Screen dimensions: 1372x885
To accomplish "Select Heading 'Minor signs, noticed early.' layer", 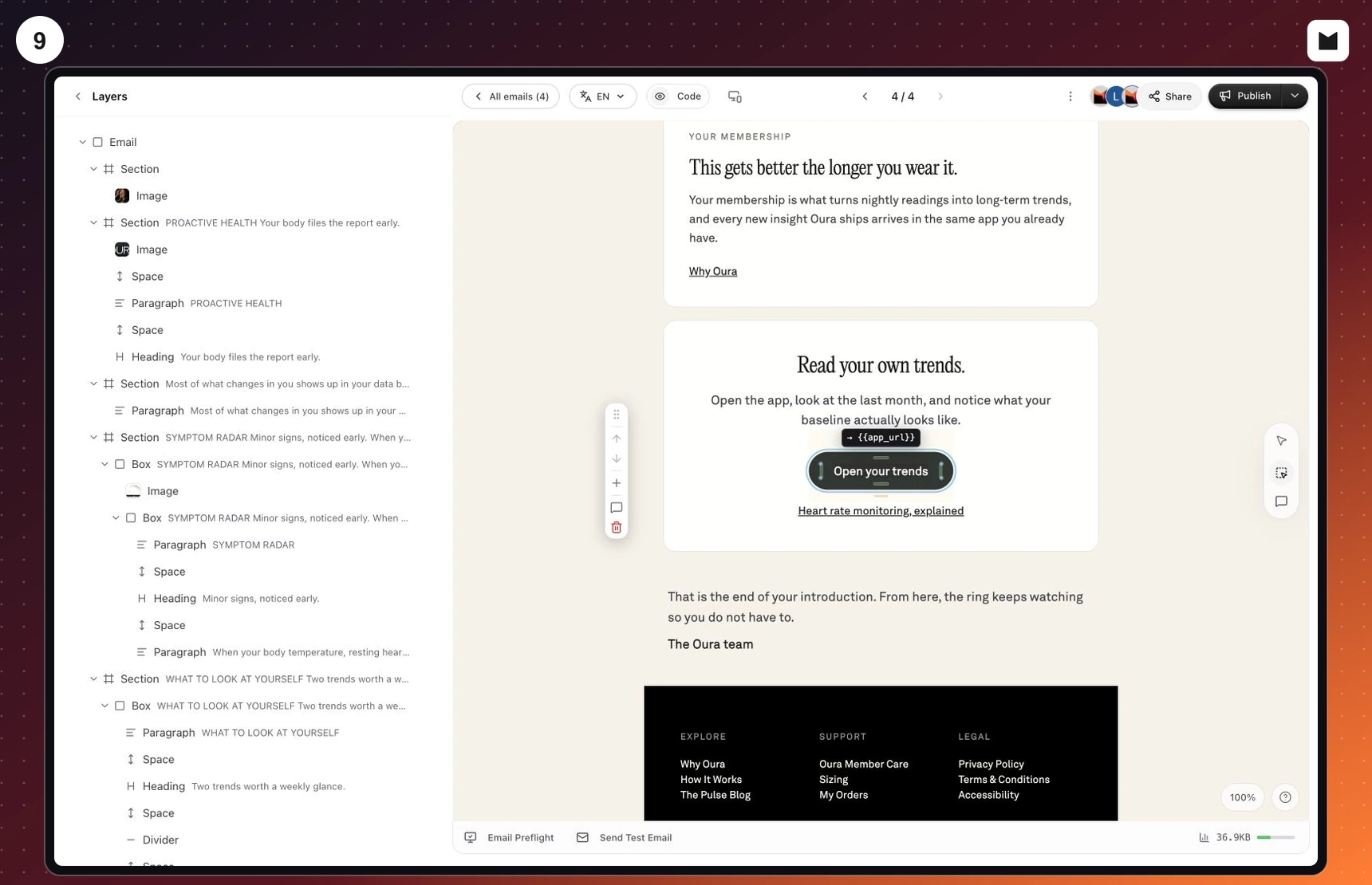I will click(x=228, y=599).
